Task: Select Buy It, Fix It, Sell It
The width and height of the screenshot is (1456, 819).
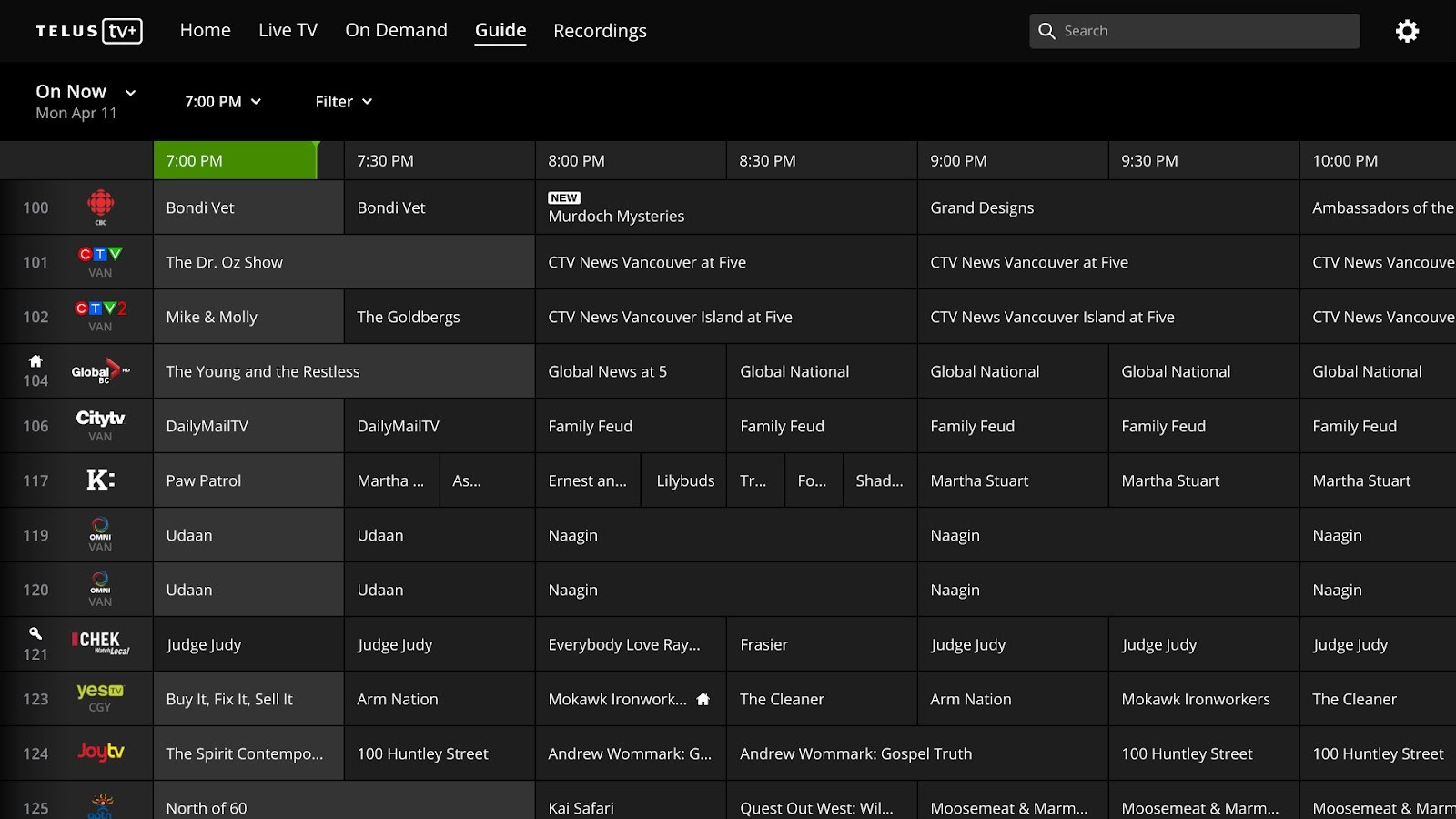Action: (248, 699)
